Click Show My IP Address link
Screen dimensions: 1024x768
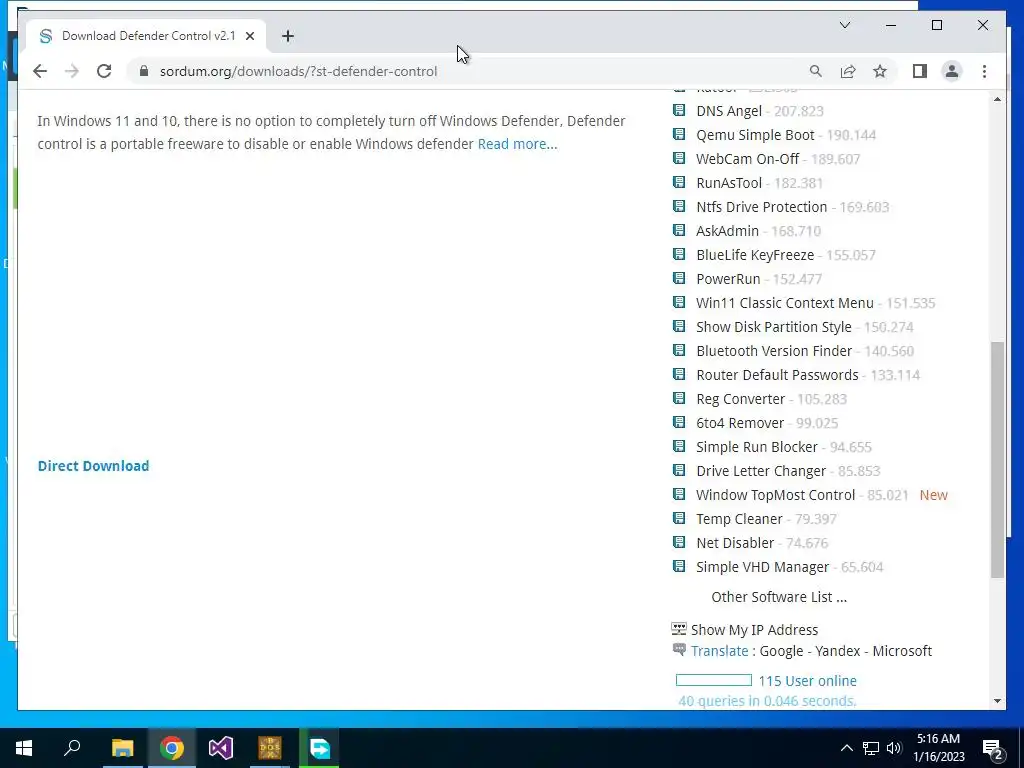(x=754, y=630)
